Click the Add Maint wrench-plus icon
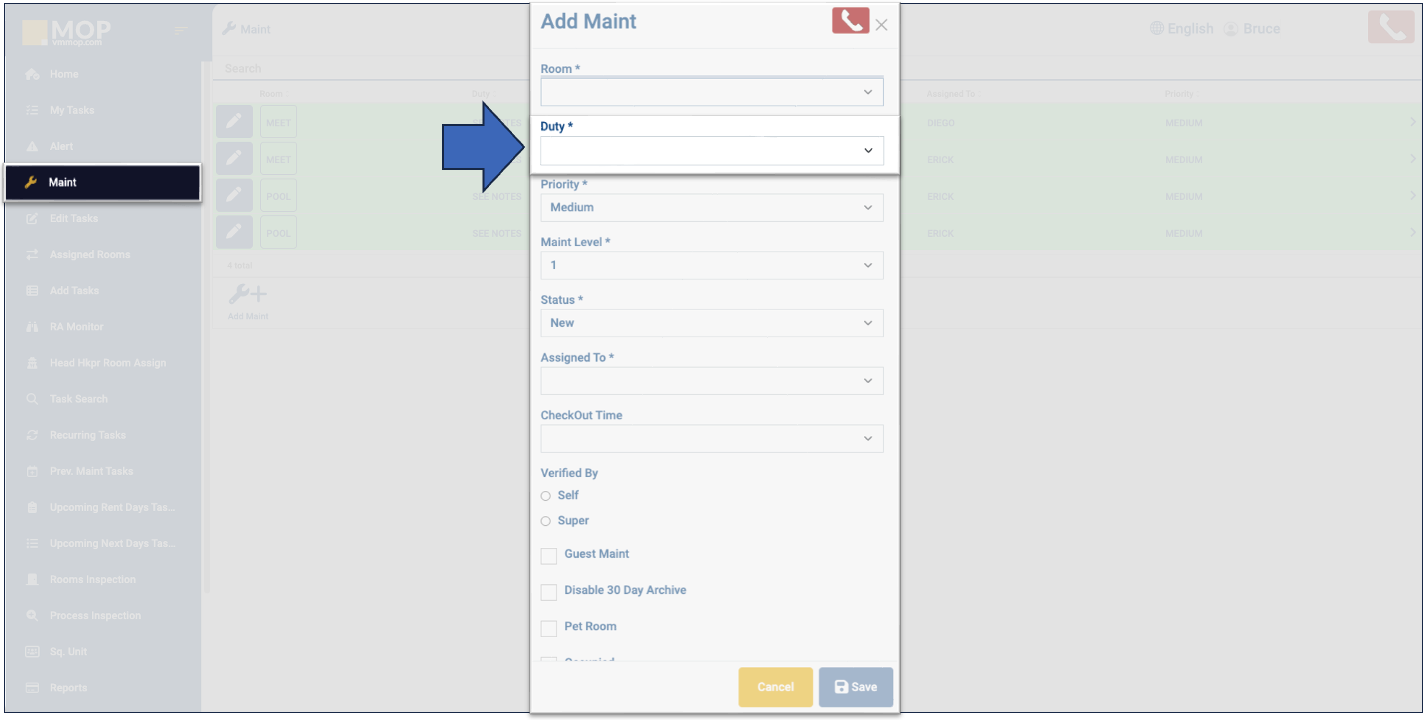This screenshot has width=1427, height=720. point(247,294)
